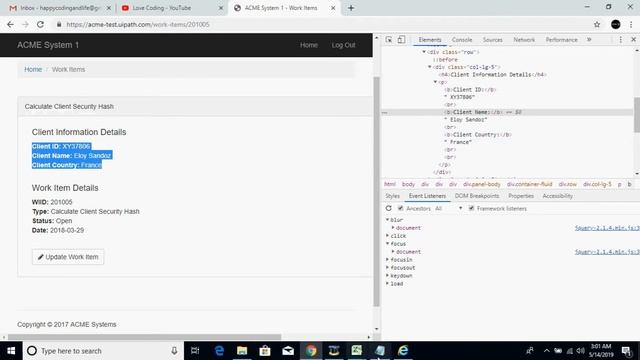Expand the focusin event listener group
Viewport: 640px width, 360px height.
(387, 259)
